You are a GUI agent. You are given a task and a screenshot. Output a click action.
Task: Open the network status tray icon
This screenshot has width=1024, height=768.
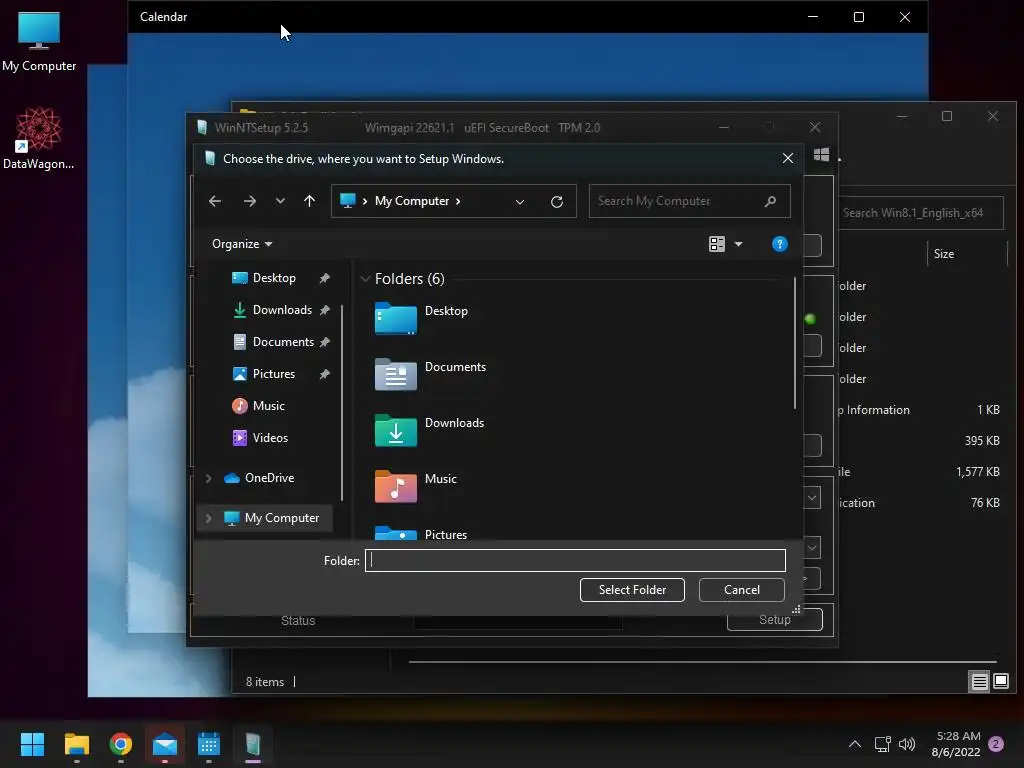pyautogui.click(x=882, y=744)
